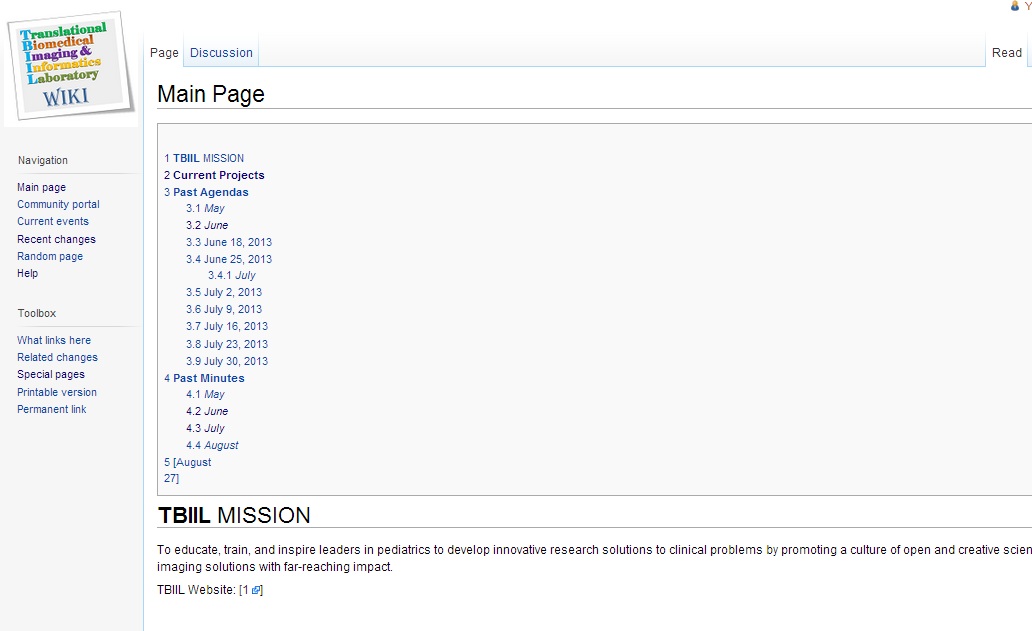Image resolution: width=1032 pixels, height=631 pixels.
Task: Click What links here in Toolbox
Action: coord(53,340)
